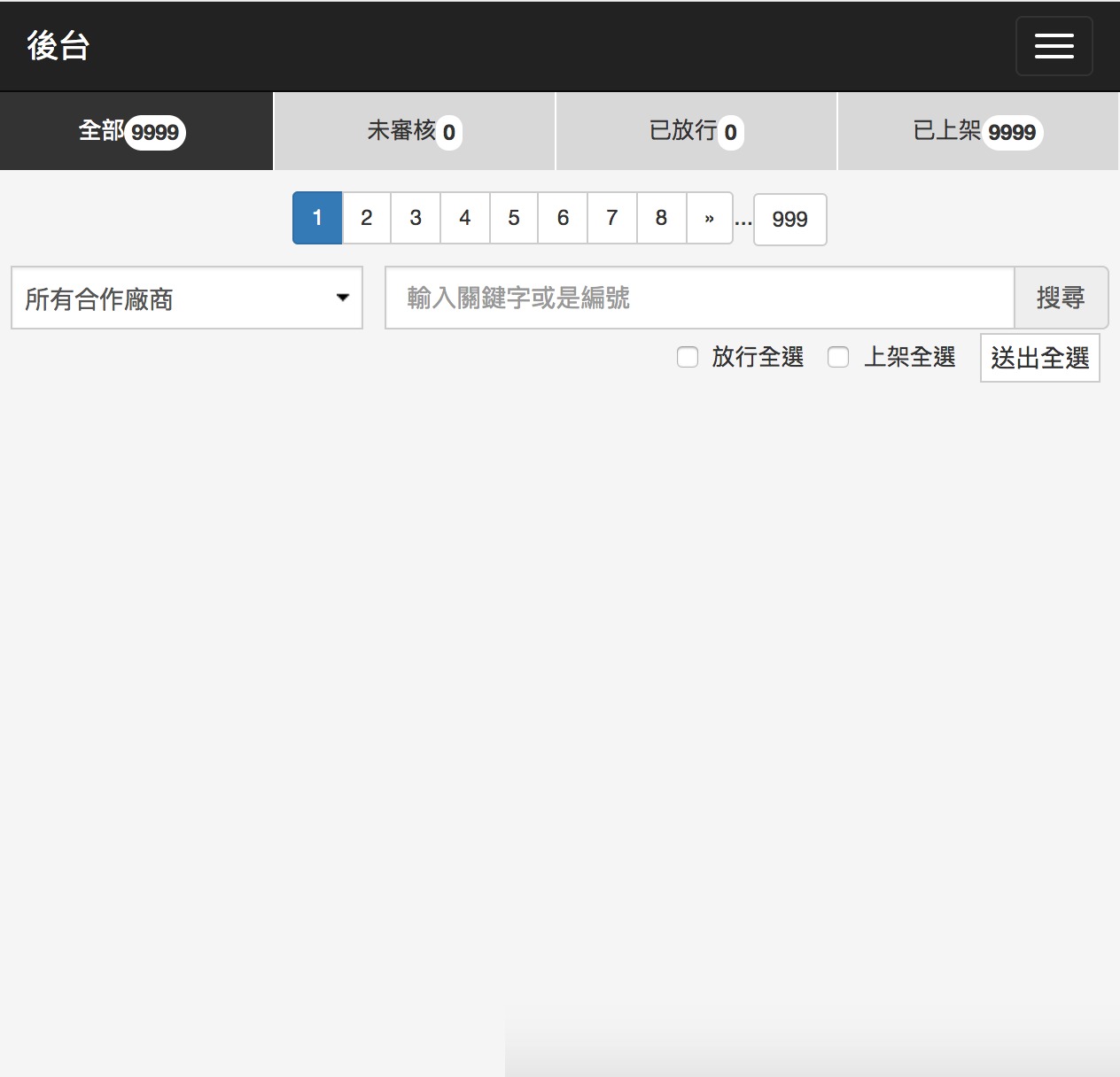This screenshot has width=1120, height=1077.
Task: Open the 已放行 tab
Action: (696, 131)
